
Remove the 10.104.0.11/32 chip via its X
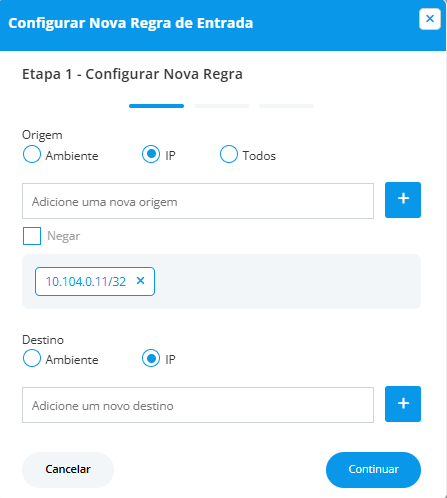pos(140,281)
